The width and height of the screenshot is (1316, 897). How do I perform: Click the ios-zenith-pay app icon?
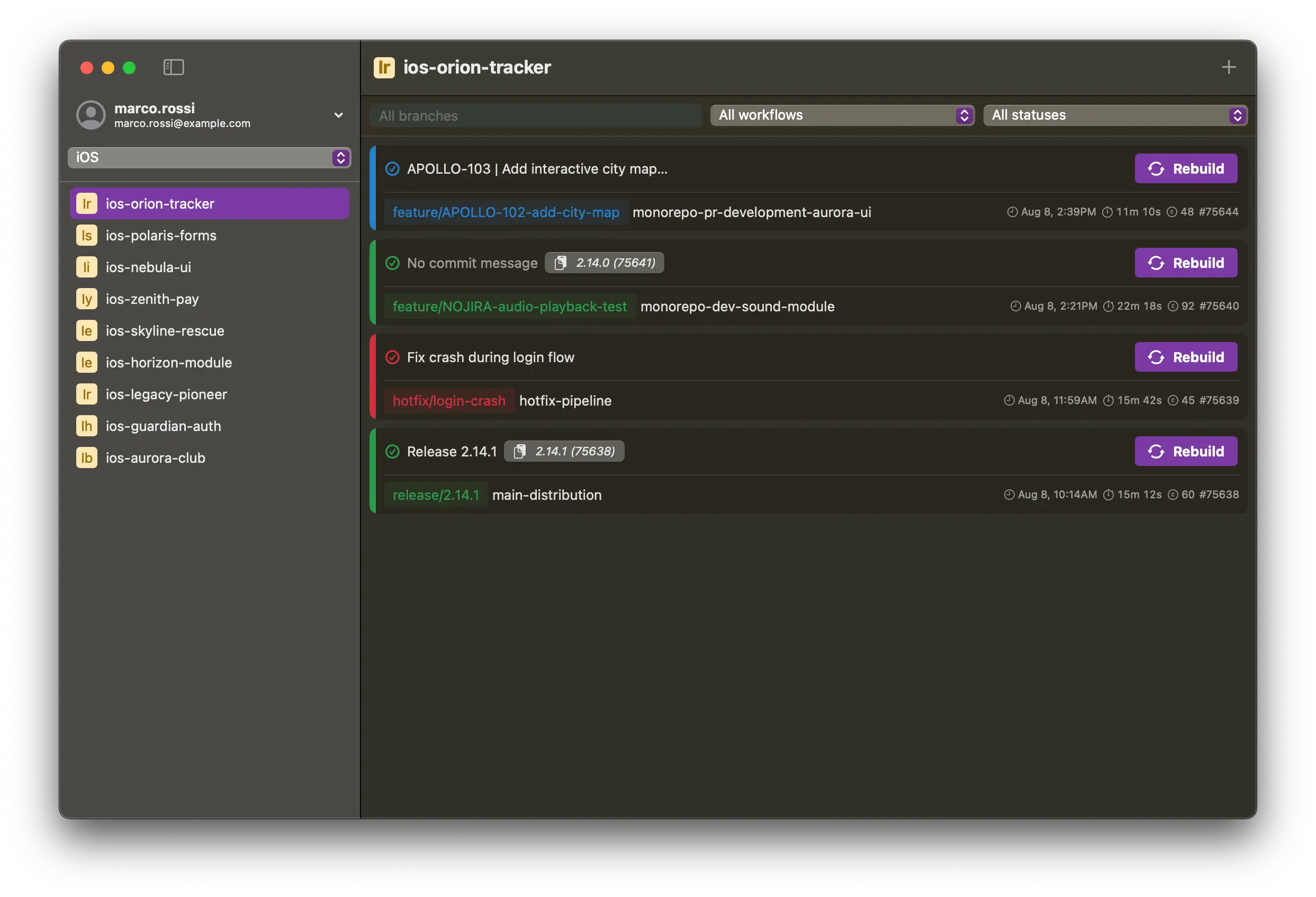pyautogui.click(x=87, y=299)
